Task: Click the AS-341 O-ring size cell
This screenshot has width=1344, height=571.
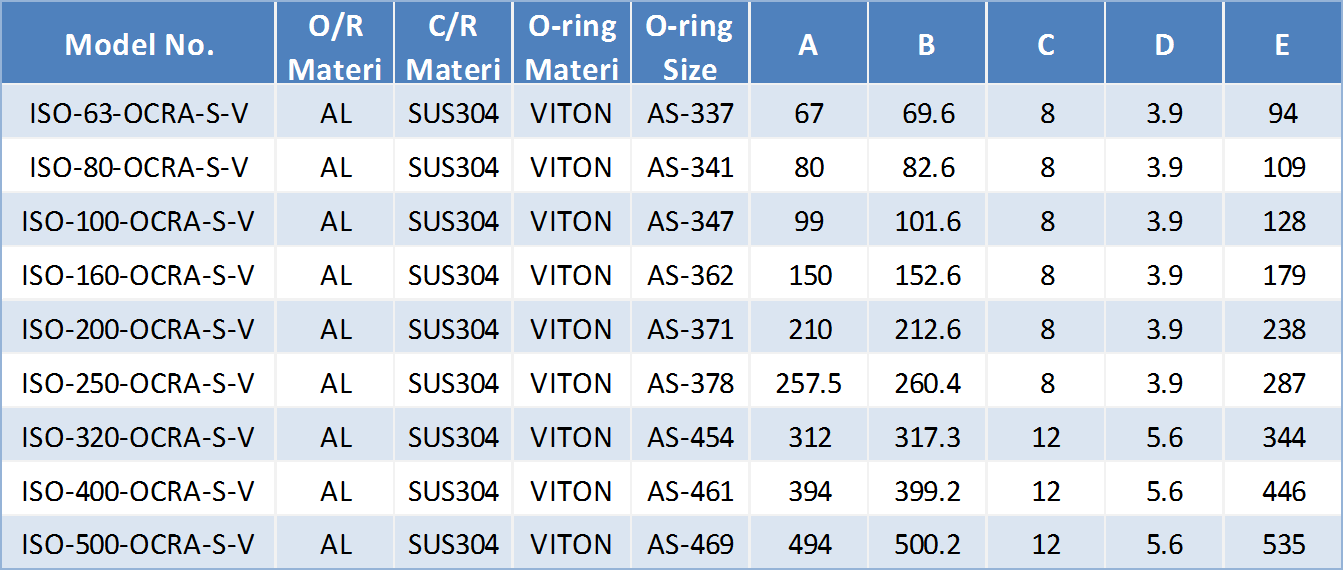Action: 690,166
